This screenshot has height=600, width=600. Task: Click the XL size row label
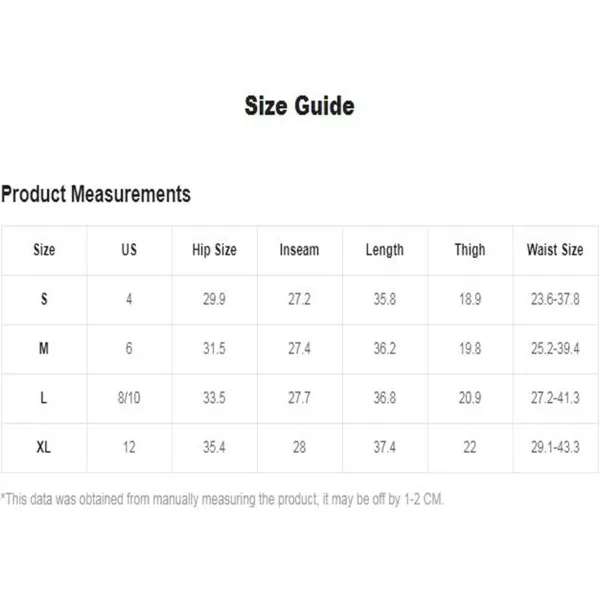pyautogui.click(x=44, y=447)
